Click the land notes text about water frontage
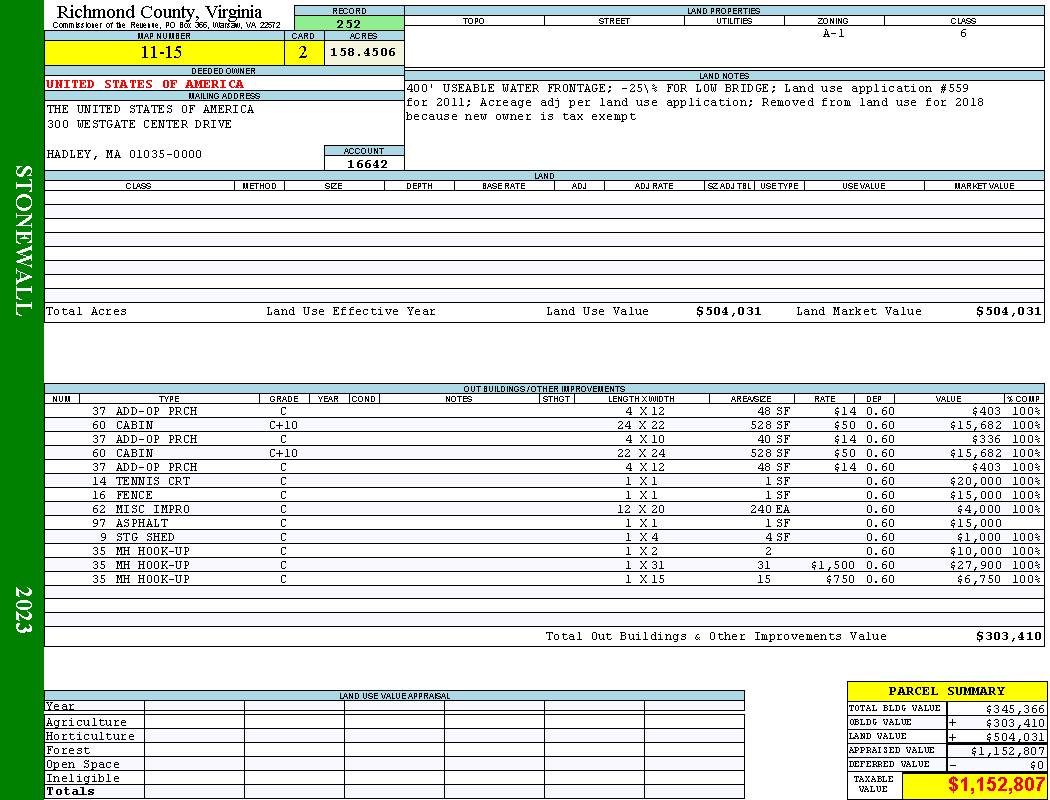1050x800 pixels. click(694, 102)
